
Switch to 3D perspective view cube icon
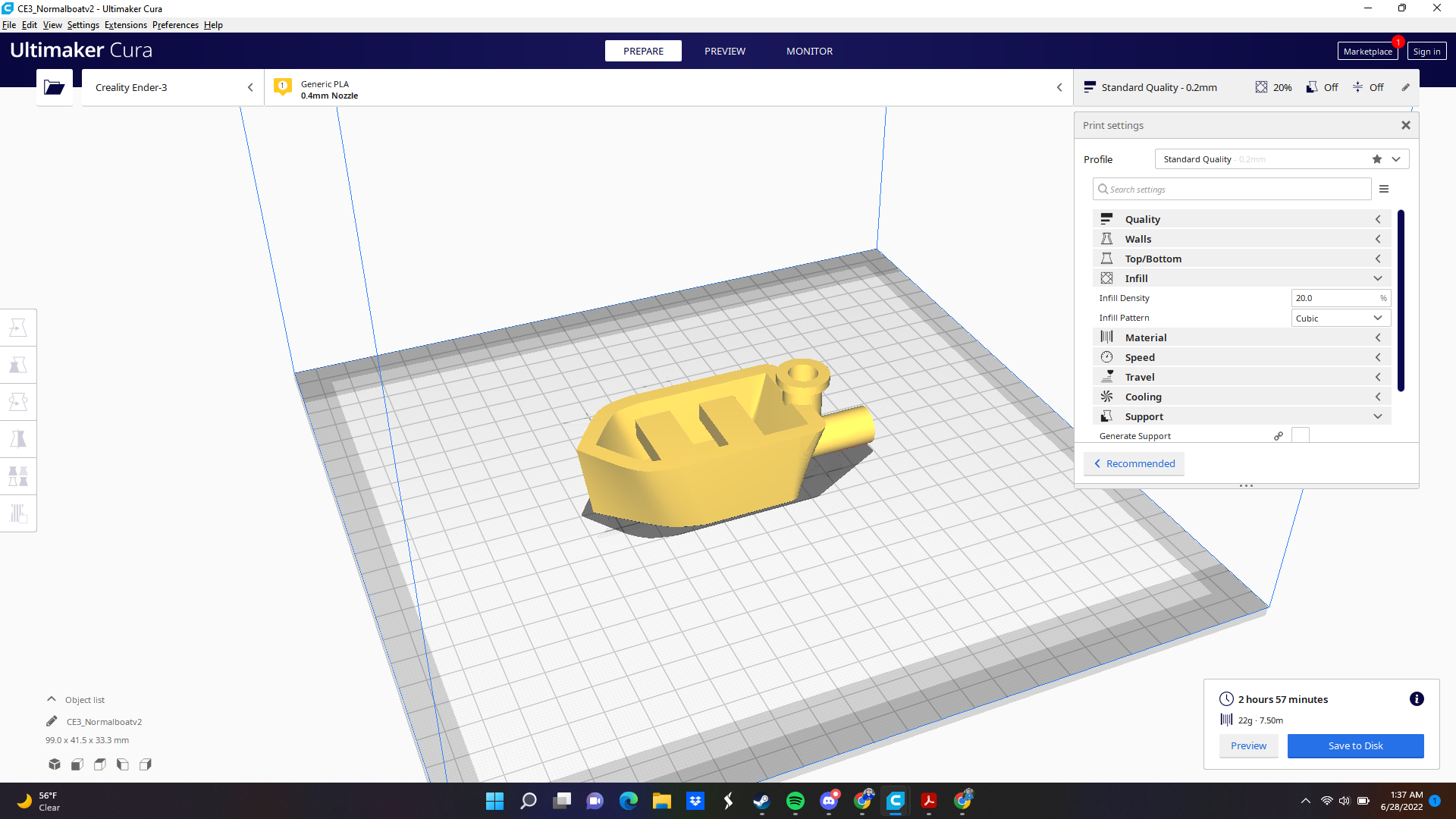pos(55,764)
